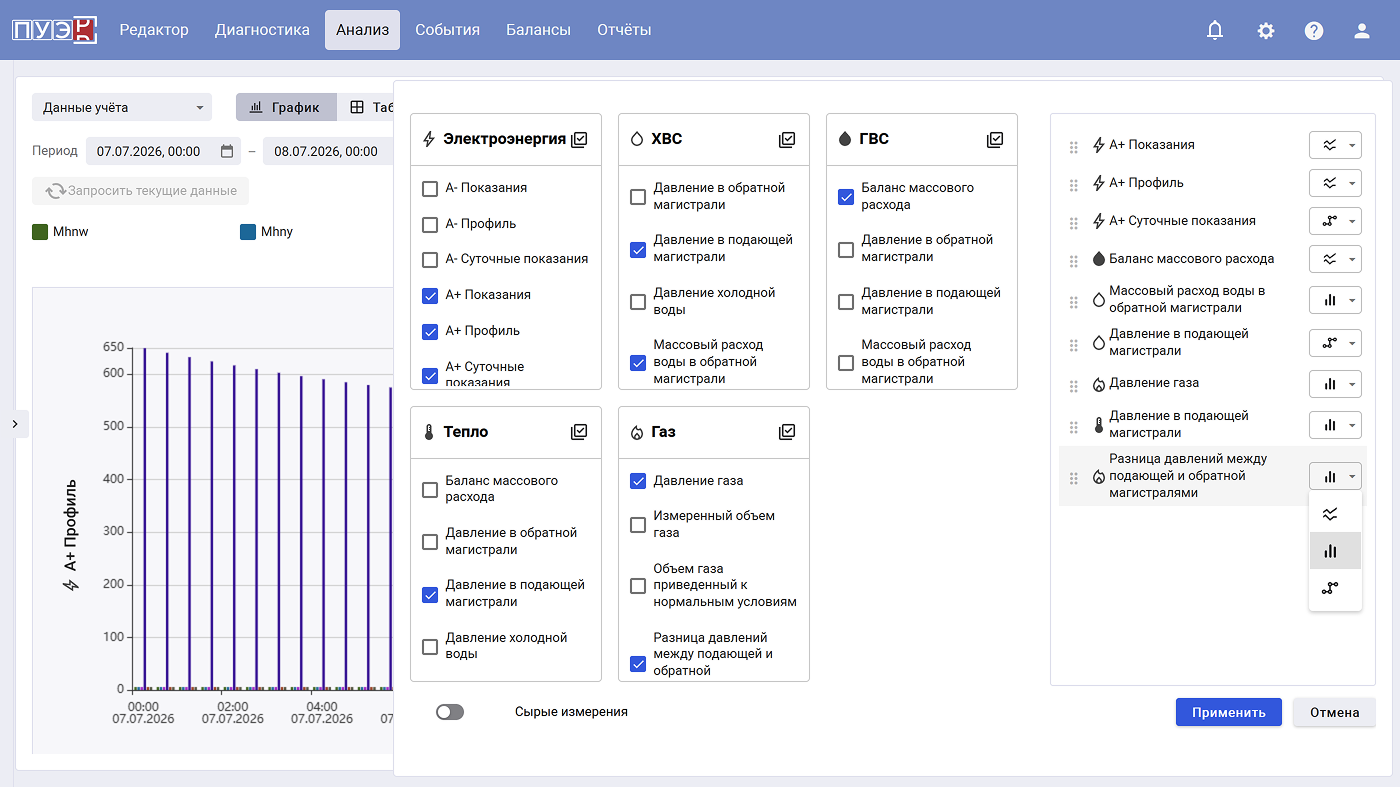The width and height of the screenshot is (1400, 787).
Task: Open the user profile icon
Action: coord(1361,30)
